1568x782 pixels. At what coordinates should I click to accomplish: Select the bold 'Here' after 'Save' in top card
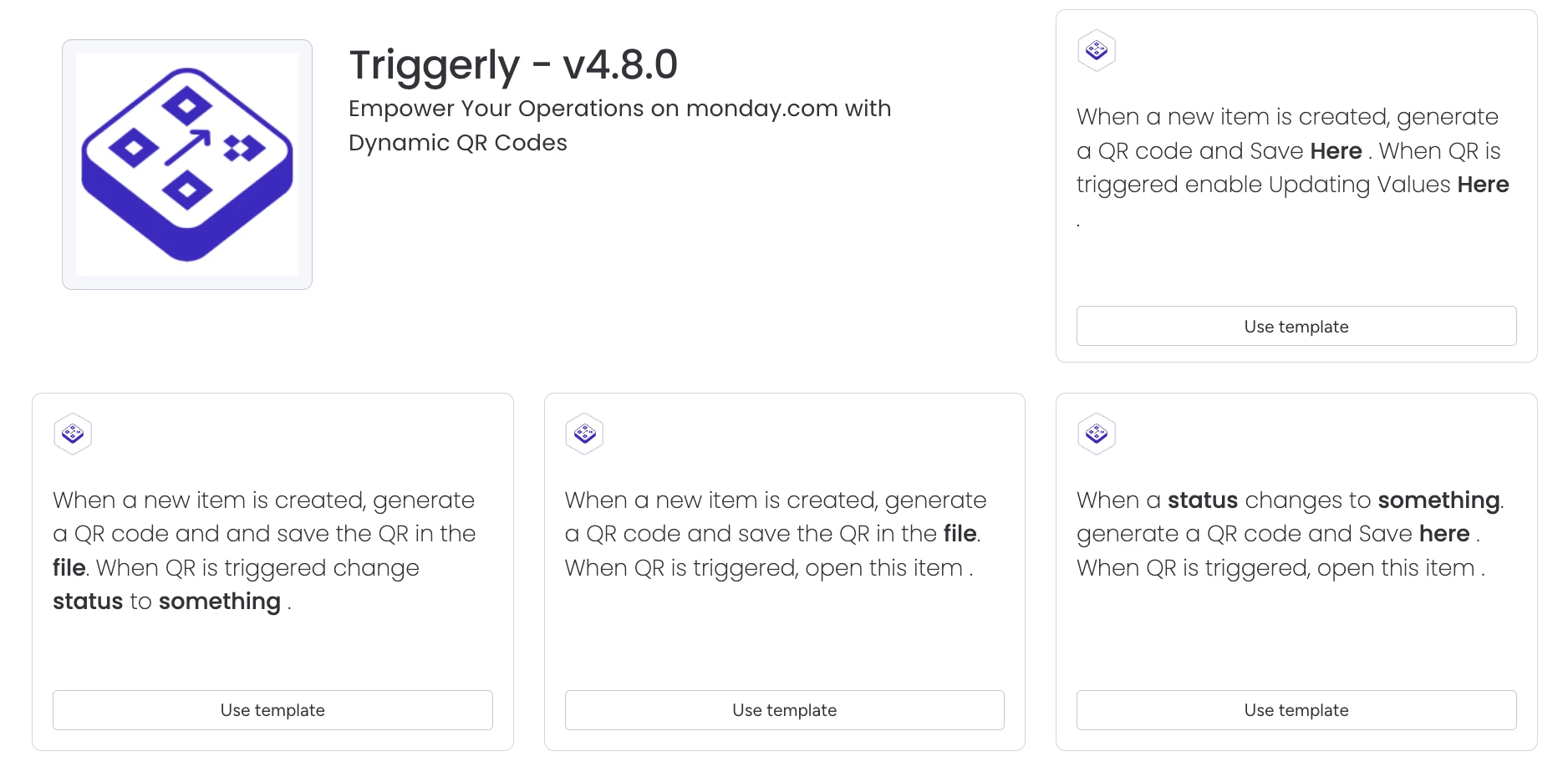[1336, 151]
